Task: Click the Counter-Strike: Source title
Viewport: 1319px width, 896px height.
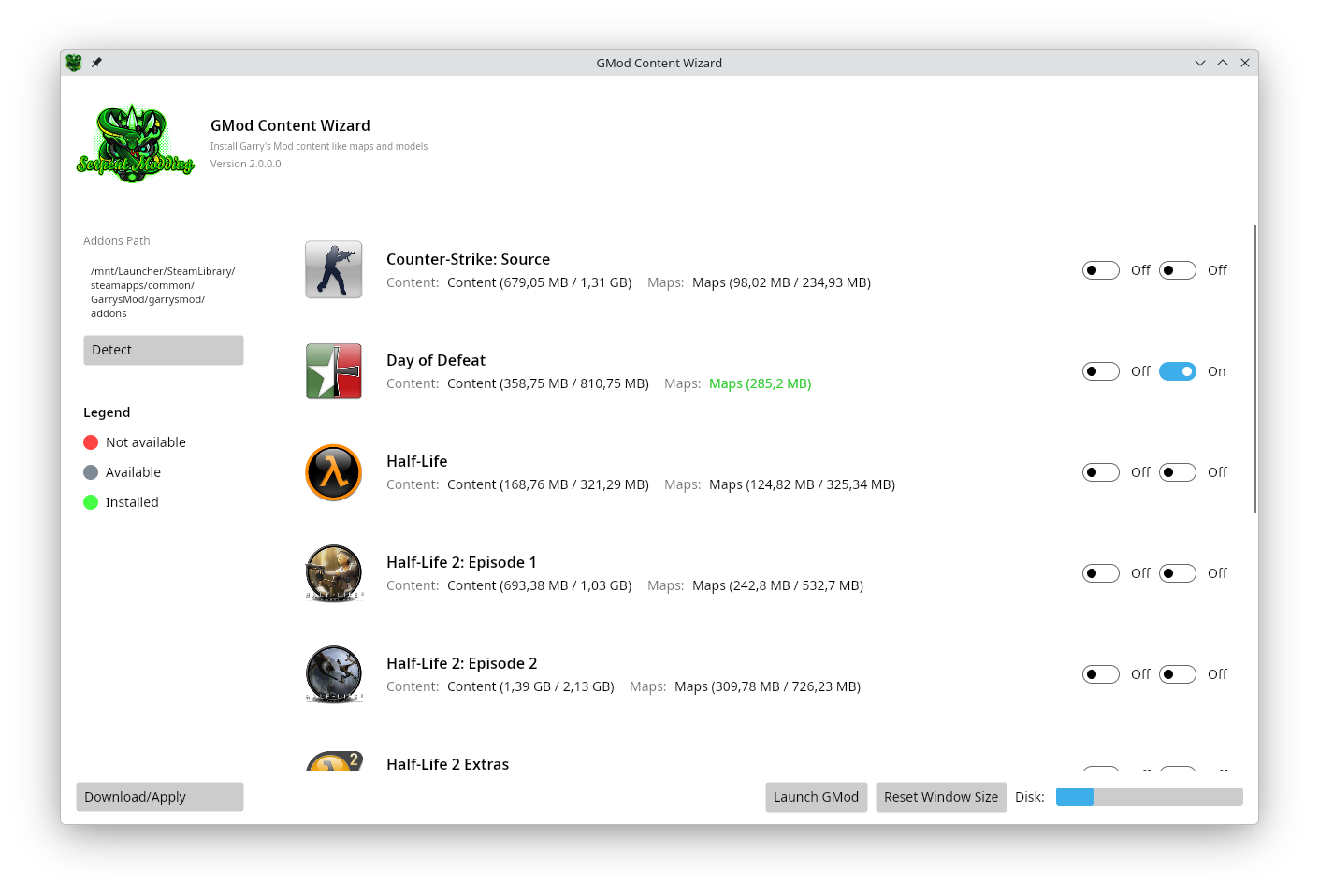Action: [x=468, y=259]
